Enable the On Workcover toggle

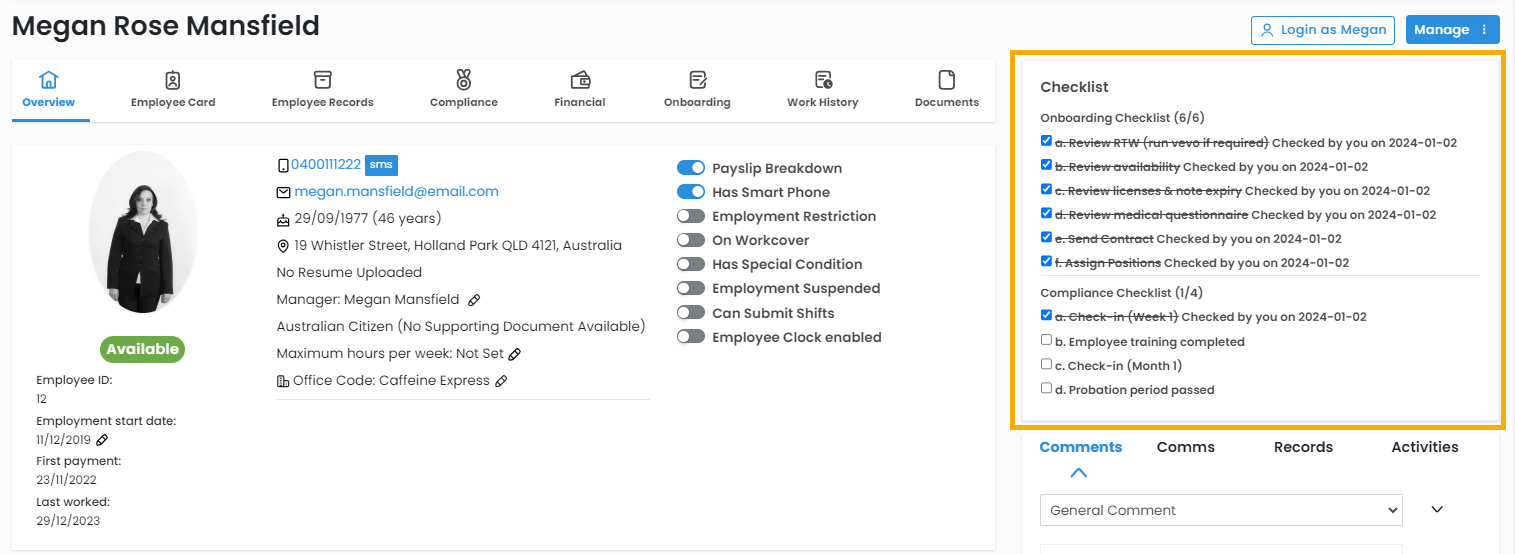coord(691,240)
